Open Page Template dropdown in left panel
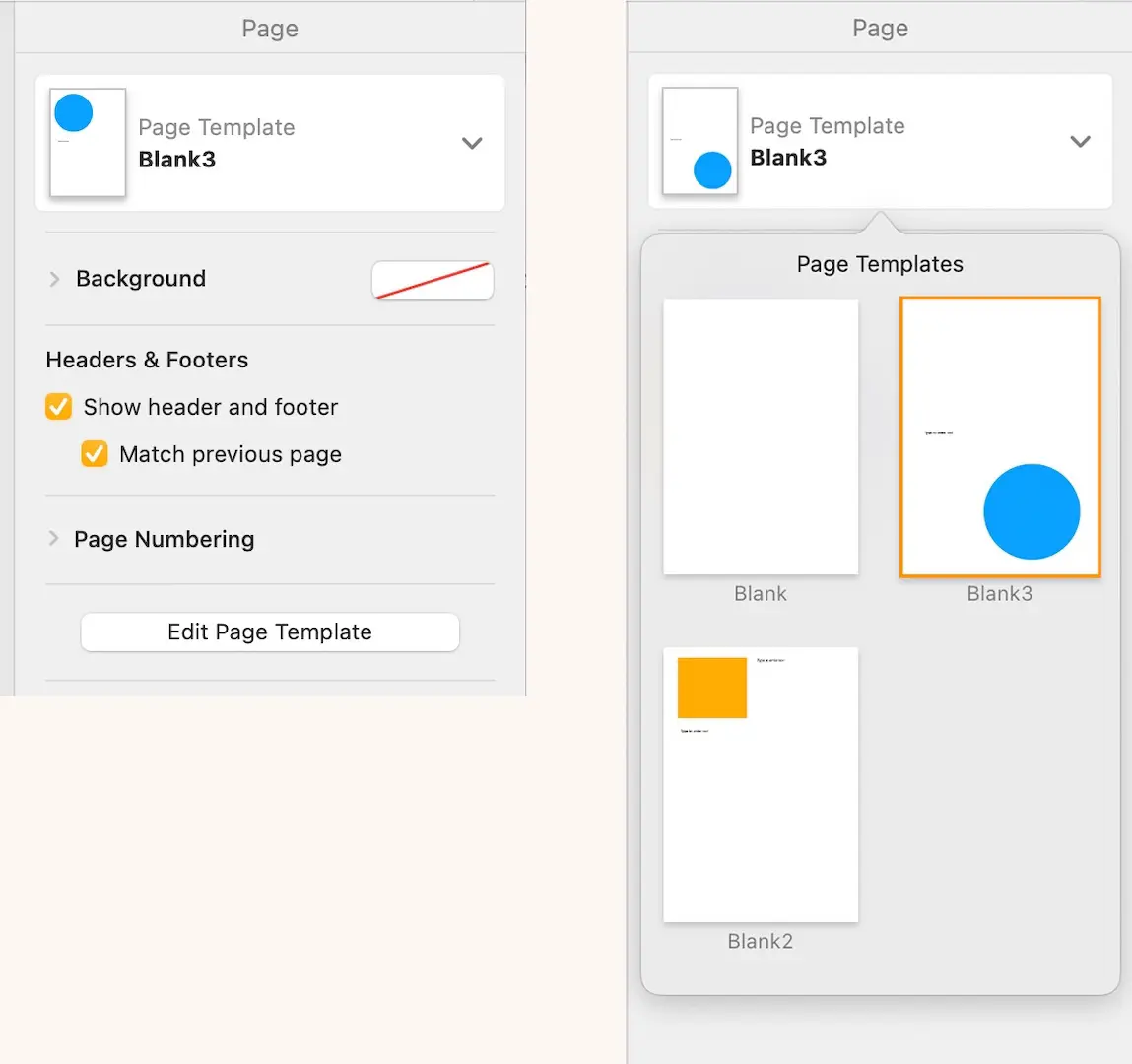The height and width of the screenshot is (1064, 1132). pos(472,143)
